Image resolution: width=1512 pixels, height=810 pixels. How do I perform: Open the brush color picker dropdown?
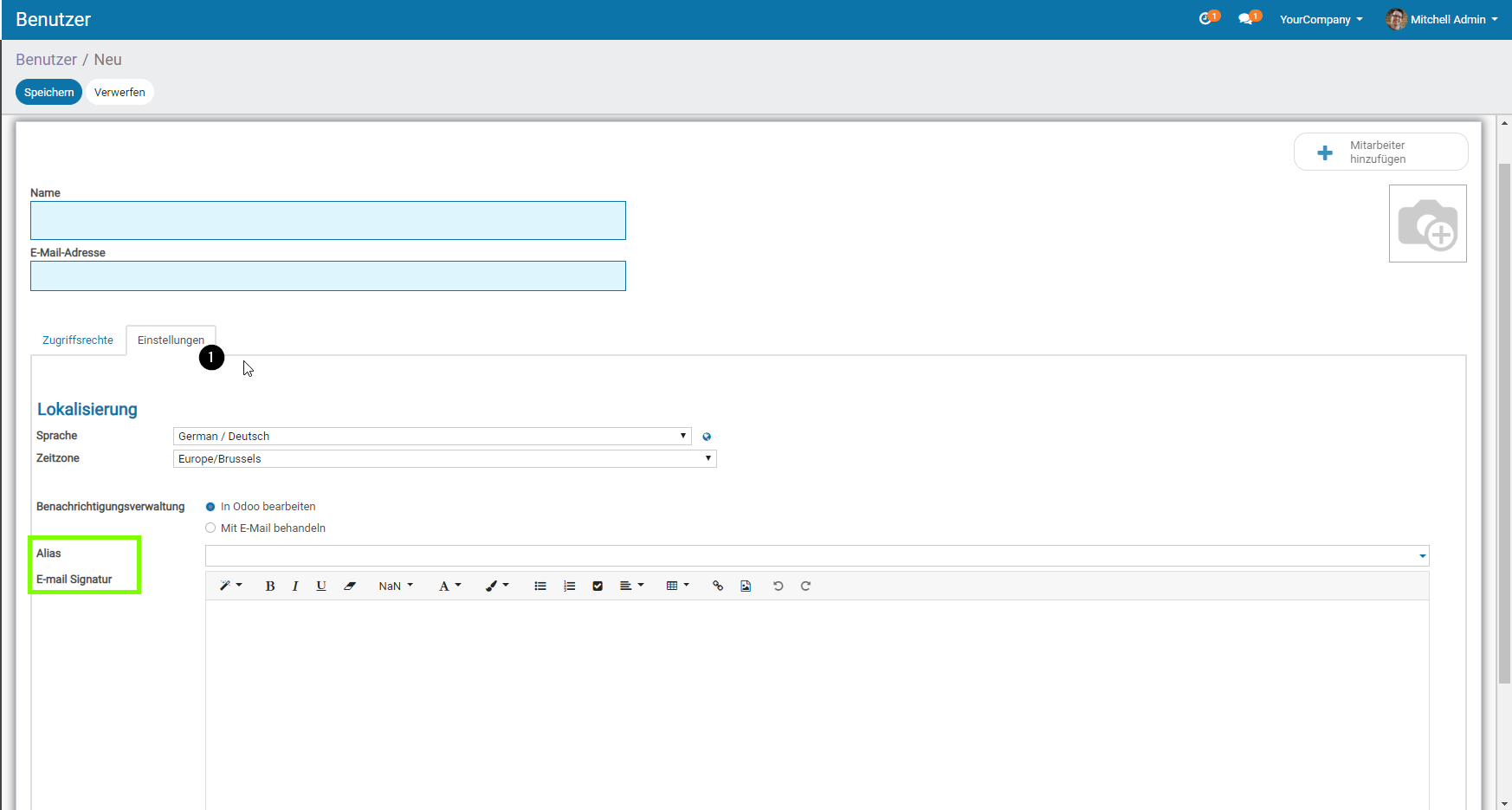(497, 586)
